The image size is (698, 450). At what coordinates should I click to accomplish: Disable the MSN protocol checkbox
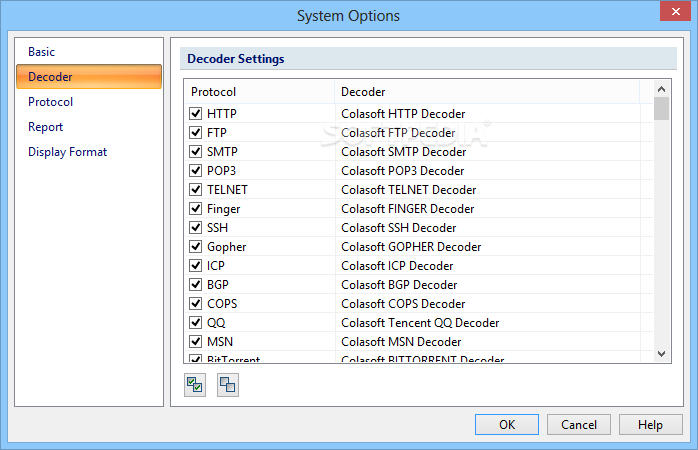pyautogui.click(x=195, y=341)
